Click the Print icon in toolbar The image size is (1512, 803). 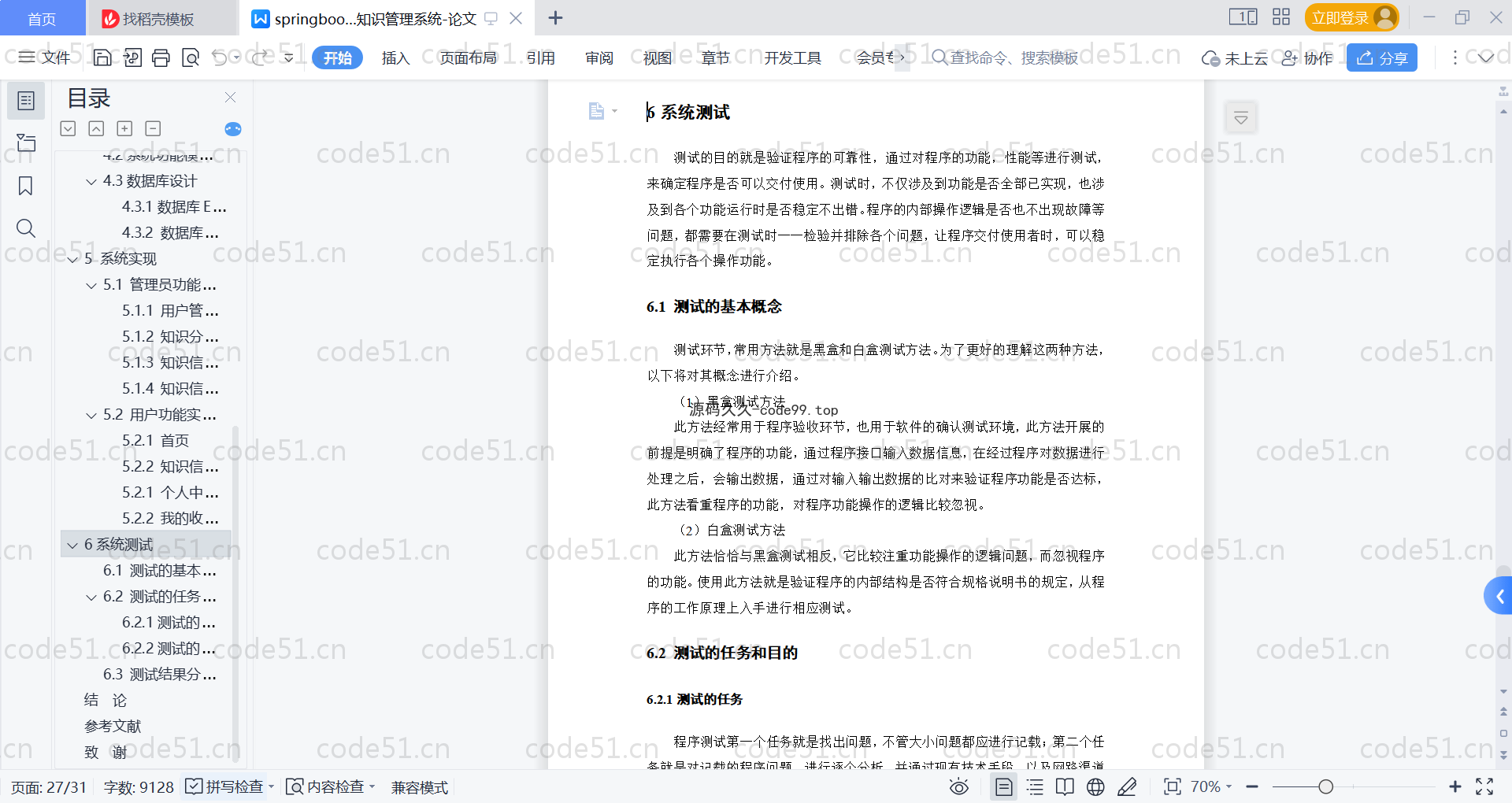tap(161, 57)
